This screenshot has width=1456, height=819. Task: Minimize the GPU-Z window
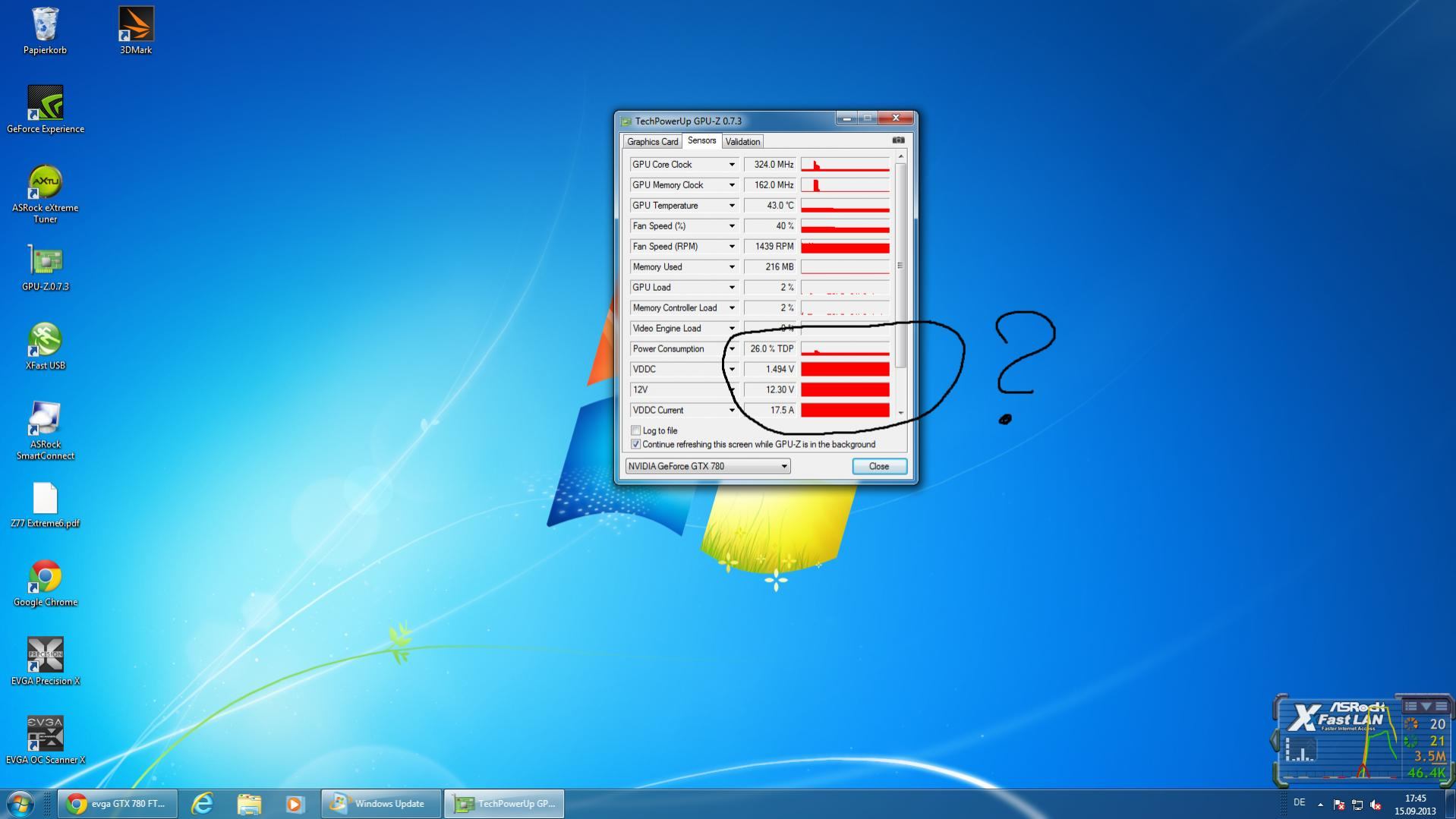coord(846,118)
